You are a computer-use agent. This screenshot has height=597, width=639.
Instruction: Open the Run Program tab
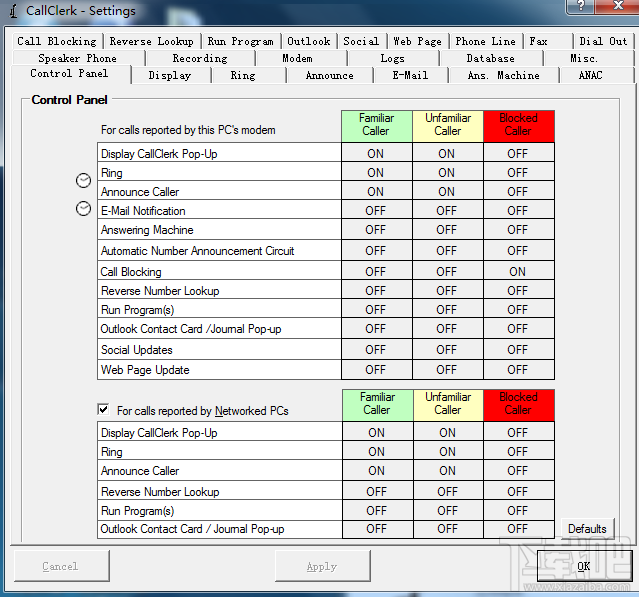click(241, 41)
